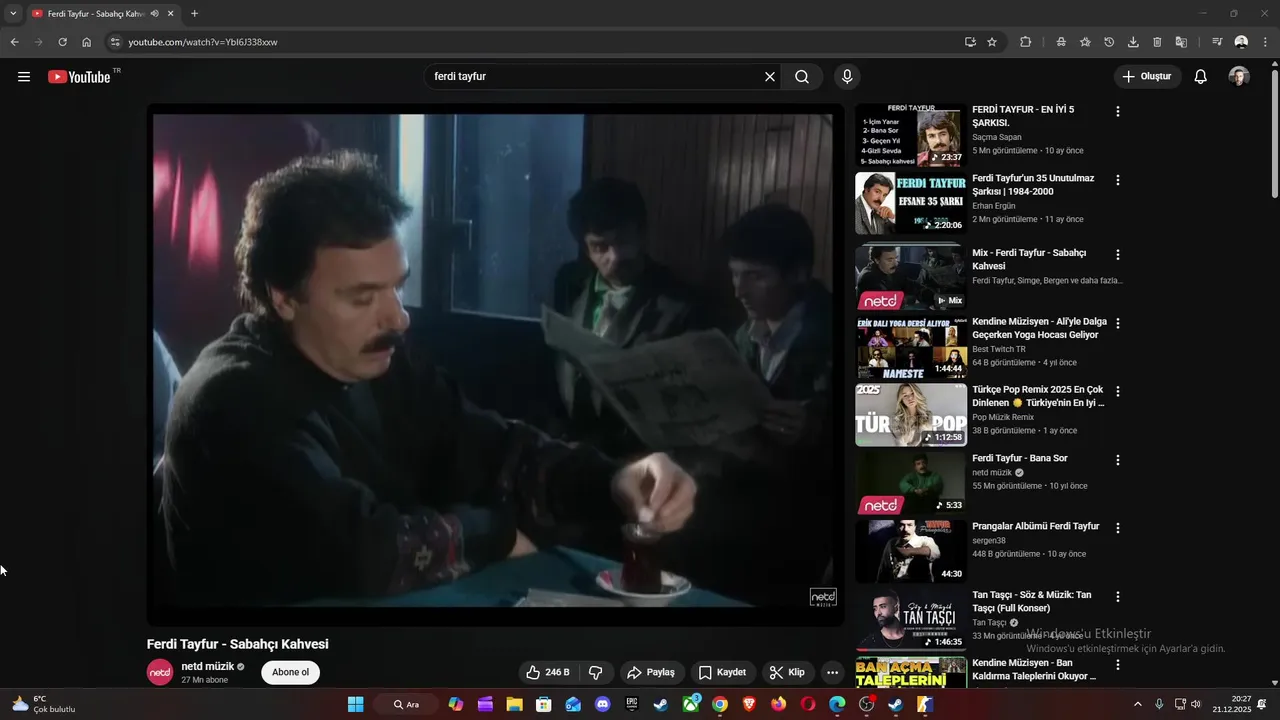1280x720 pixels.
Task: Open File Explorer from taskbar
Action: click(514, 704)
